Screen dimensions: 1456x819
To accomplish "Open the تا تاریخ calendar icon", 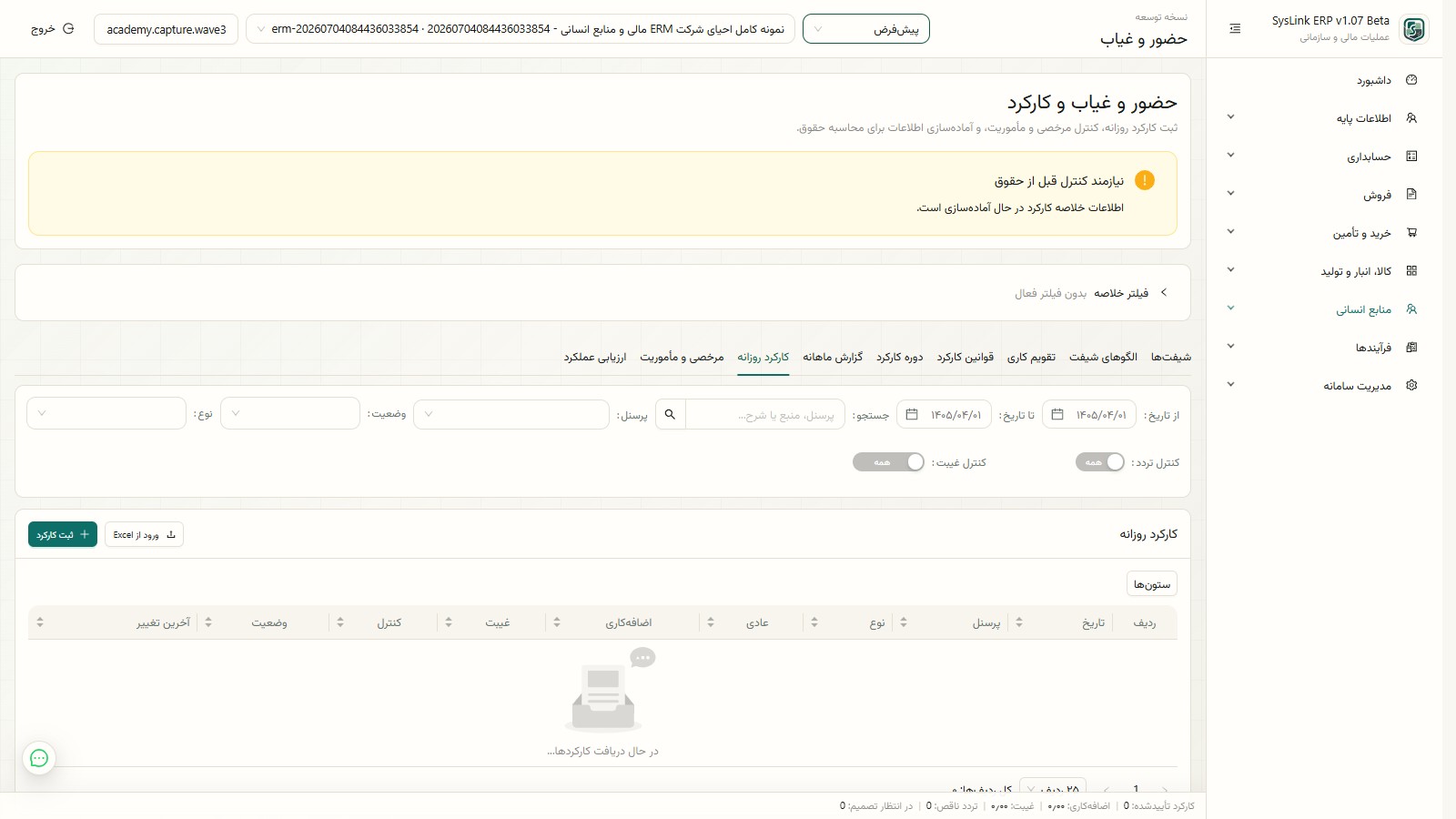I will coord(912,415).
